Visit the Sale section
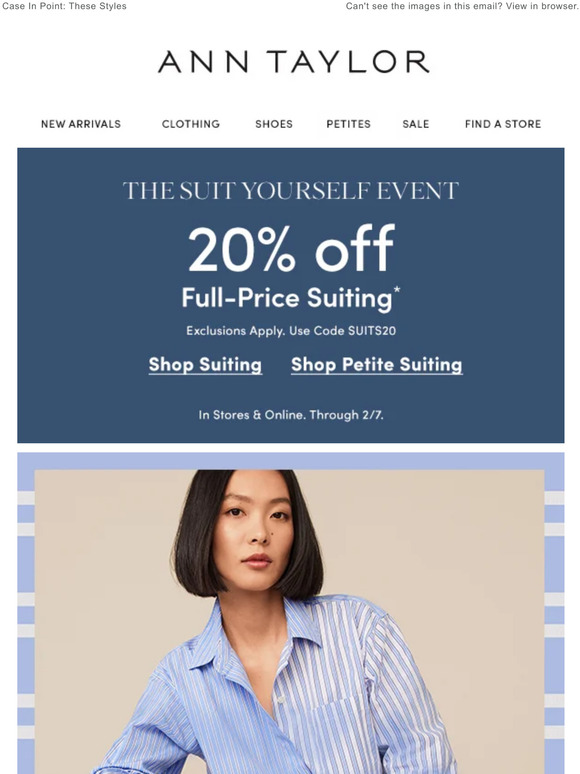The height and width of the screenshot is (774, 580). pyautogui.click(x=416, y=124)
